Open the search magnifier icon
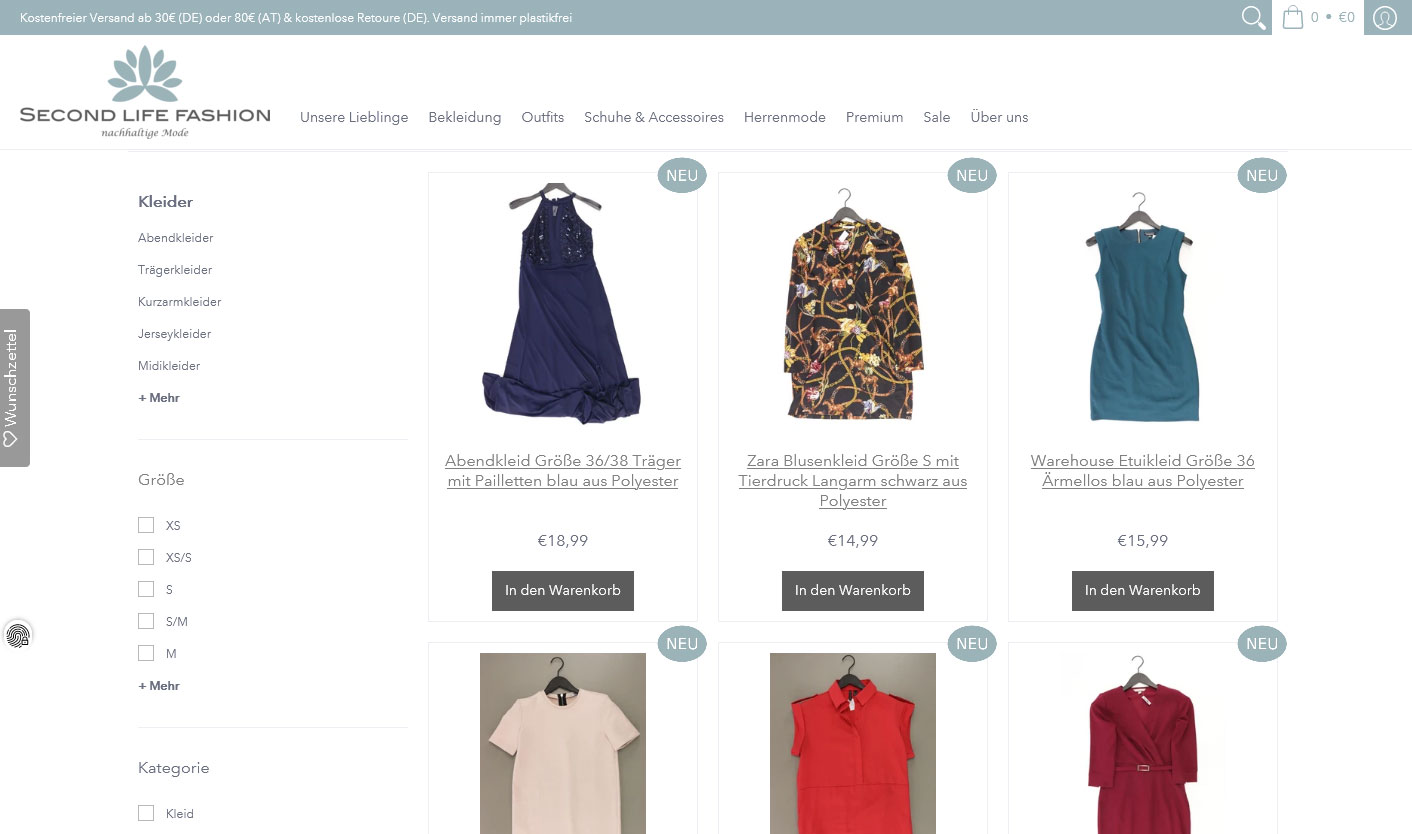Viewport: 1412px width, 834px height. pyautogui.click(x=1253, y=18)
